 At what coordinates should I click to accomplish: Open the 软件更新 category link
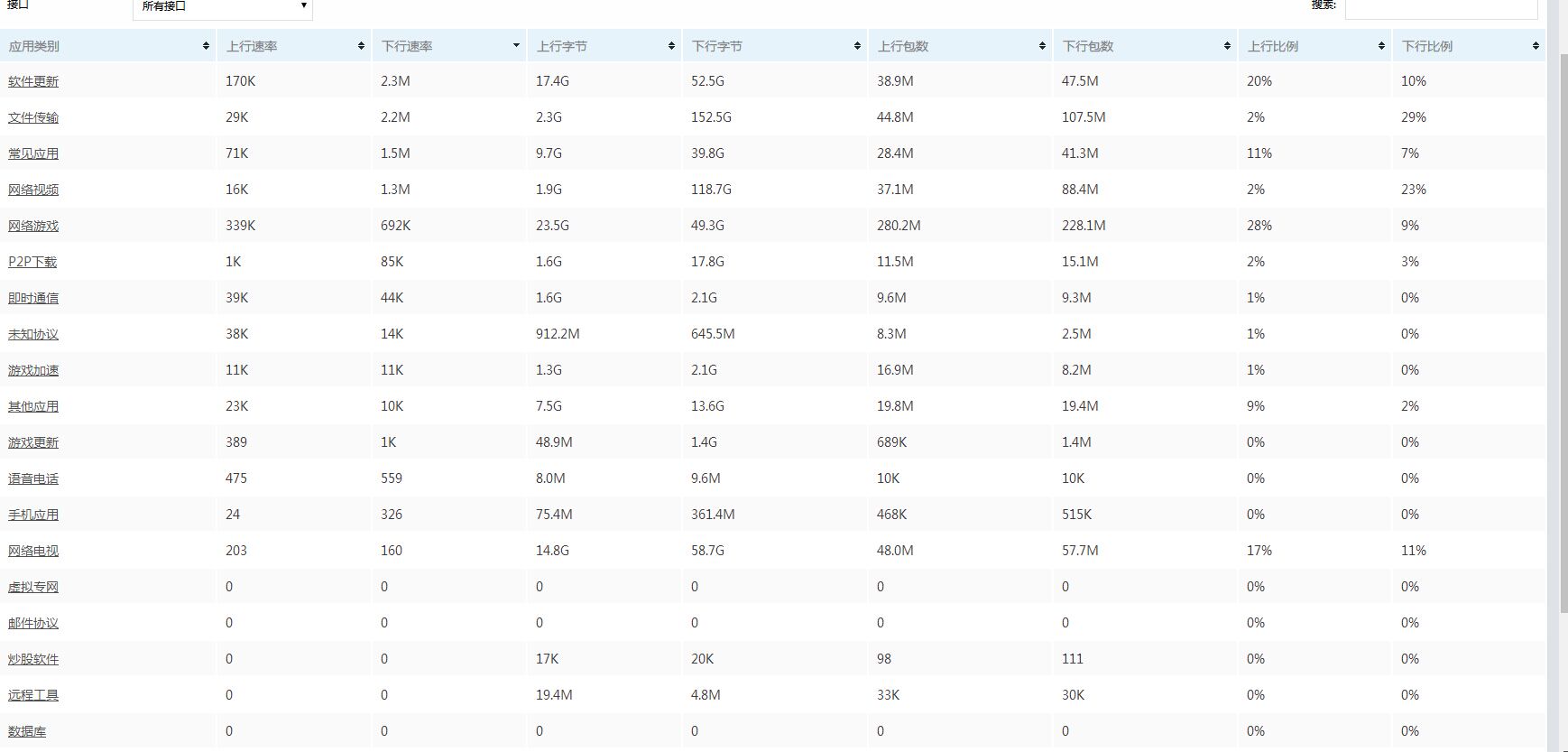tap(33, 81)
